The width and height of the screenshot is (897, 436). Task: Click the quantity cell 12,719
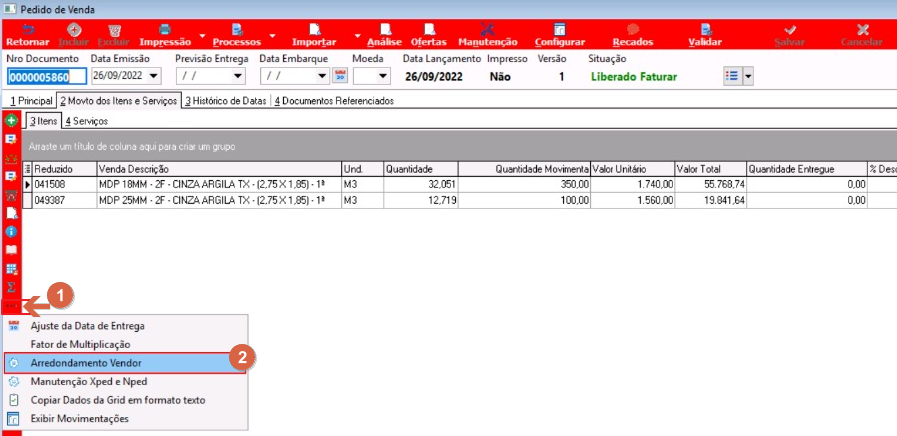tap(420, 200)
